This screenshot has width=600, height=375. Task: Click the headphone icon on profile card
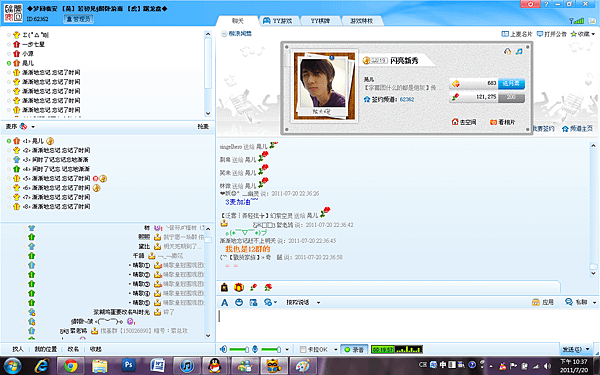click(x=508, y=51)
